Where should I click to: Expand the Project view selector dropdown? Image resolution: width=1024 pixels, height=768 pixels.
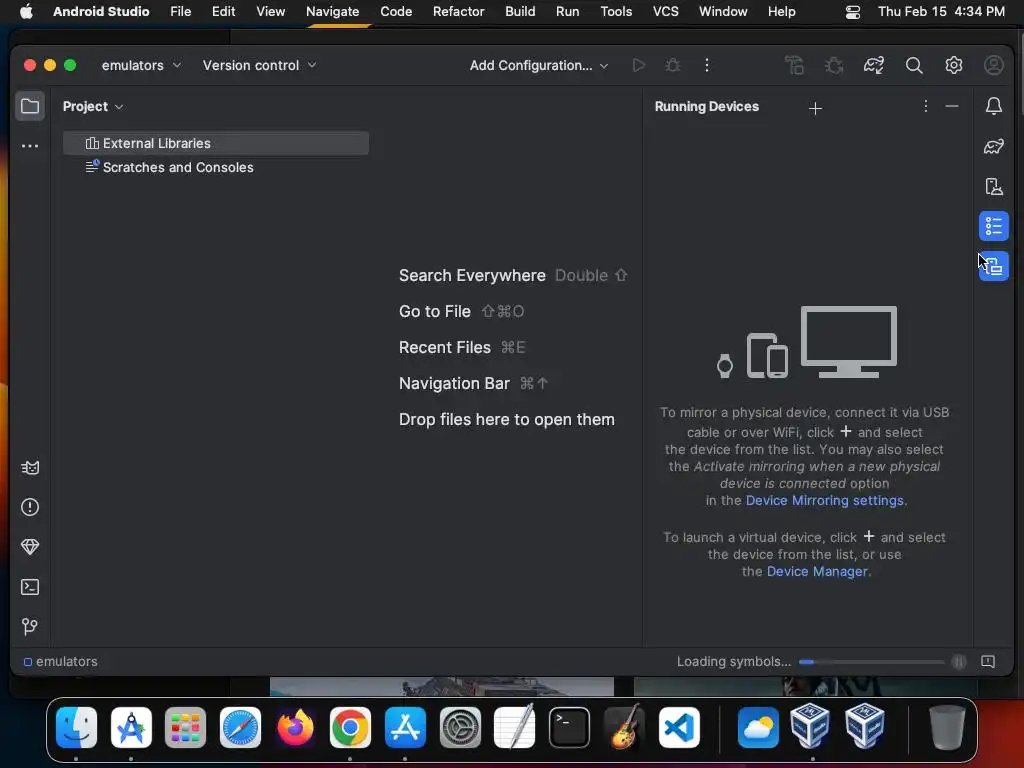[93, 106]
